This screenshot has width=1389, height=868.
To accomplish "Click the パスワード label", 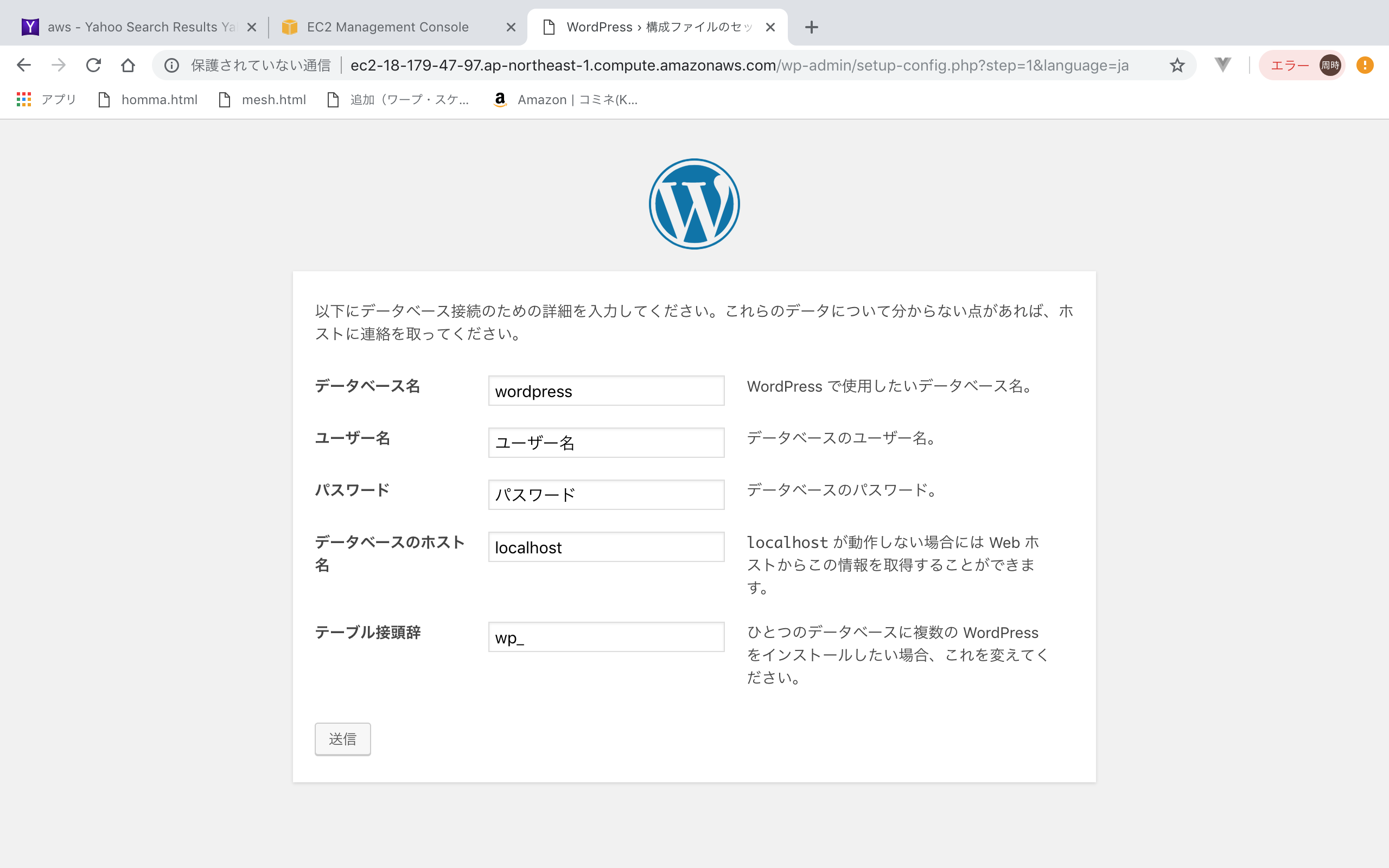I will click(x=353, y=490).
